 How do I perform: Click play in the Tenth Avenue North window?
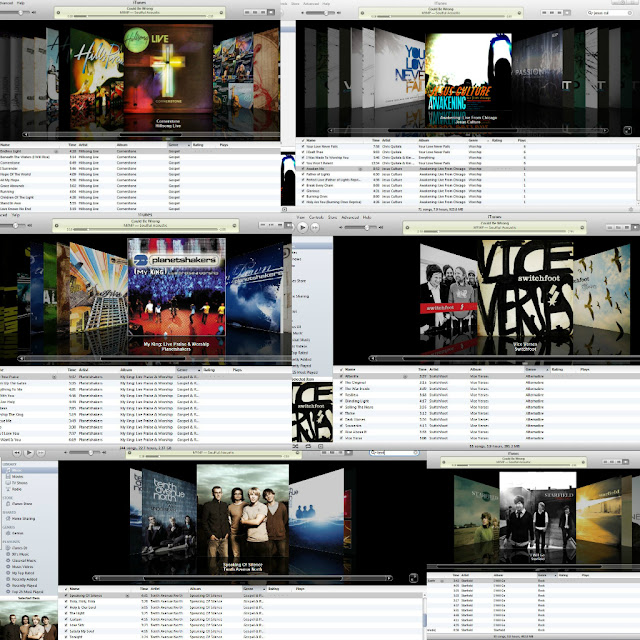29,453
